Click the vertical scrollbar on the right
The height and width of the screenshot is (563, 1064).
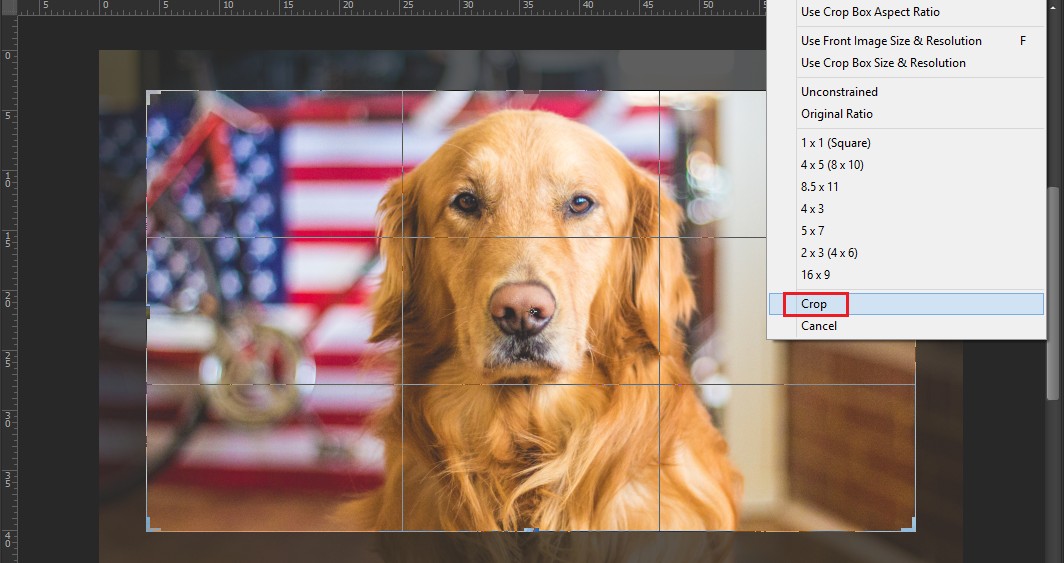pyautogui.click(x=1052, y=290)
